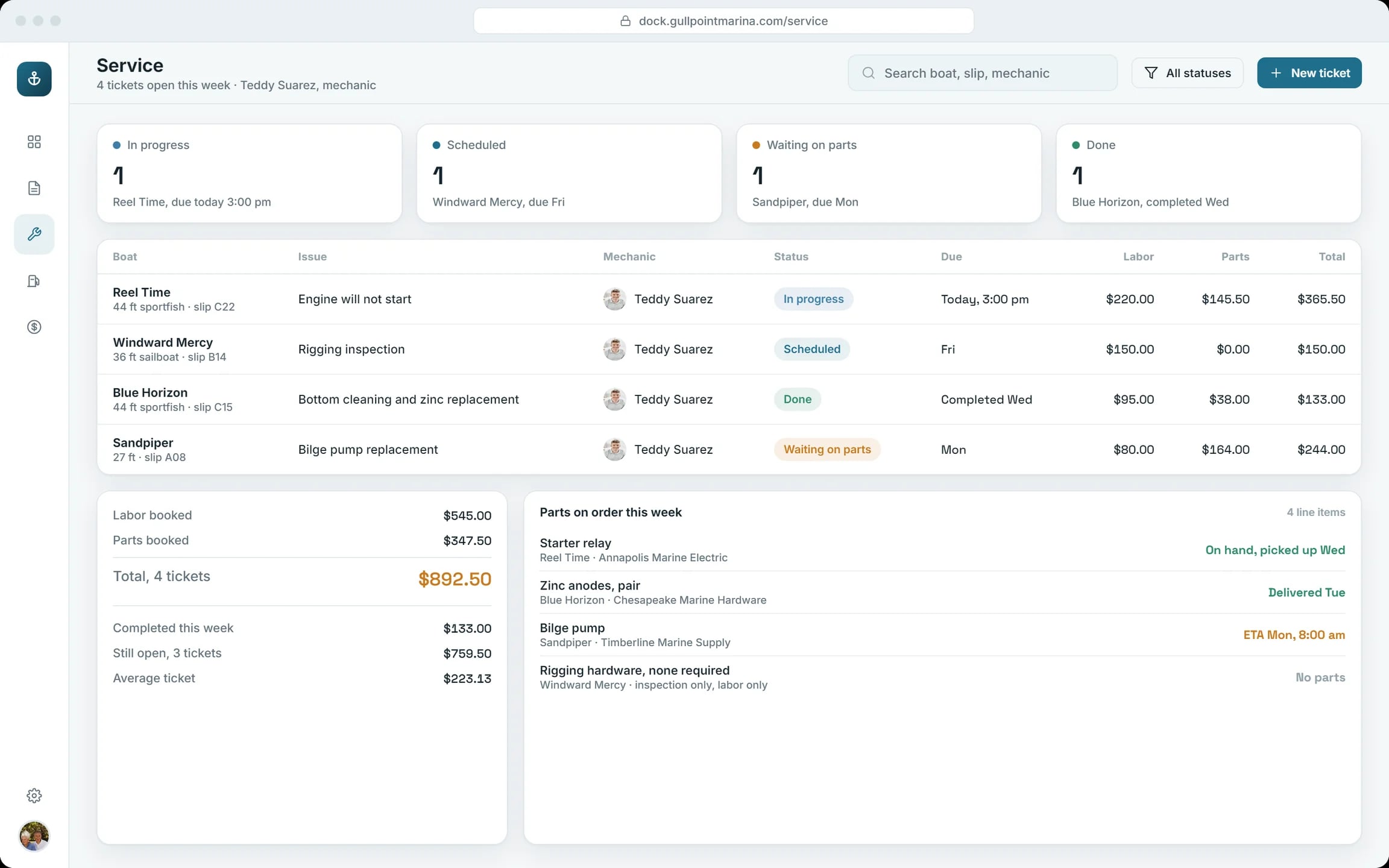
Task: Select the wrench service icon in sidebar
Action: 34,234
